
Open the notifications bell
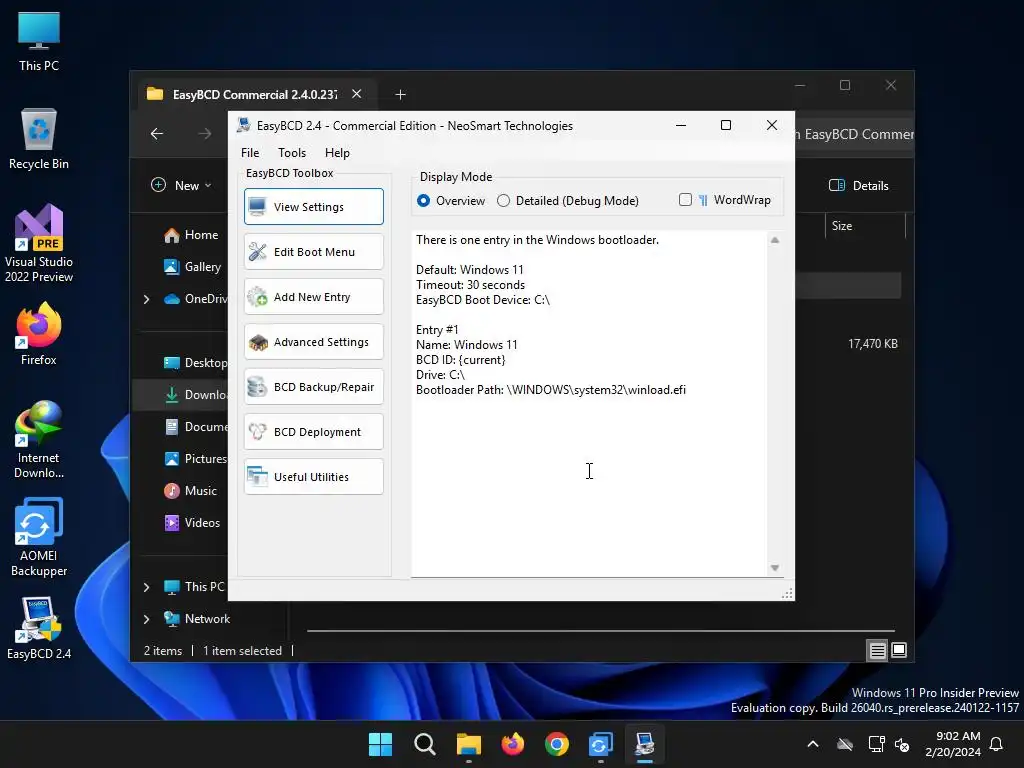[997, 744]
